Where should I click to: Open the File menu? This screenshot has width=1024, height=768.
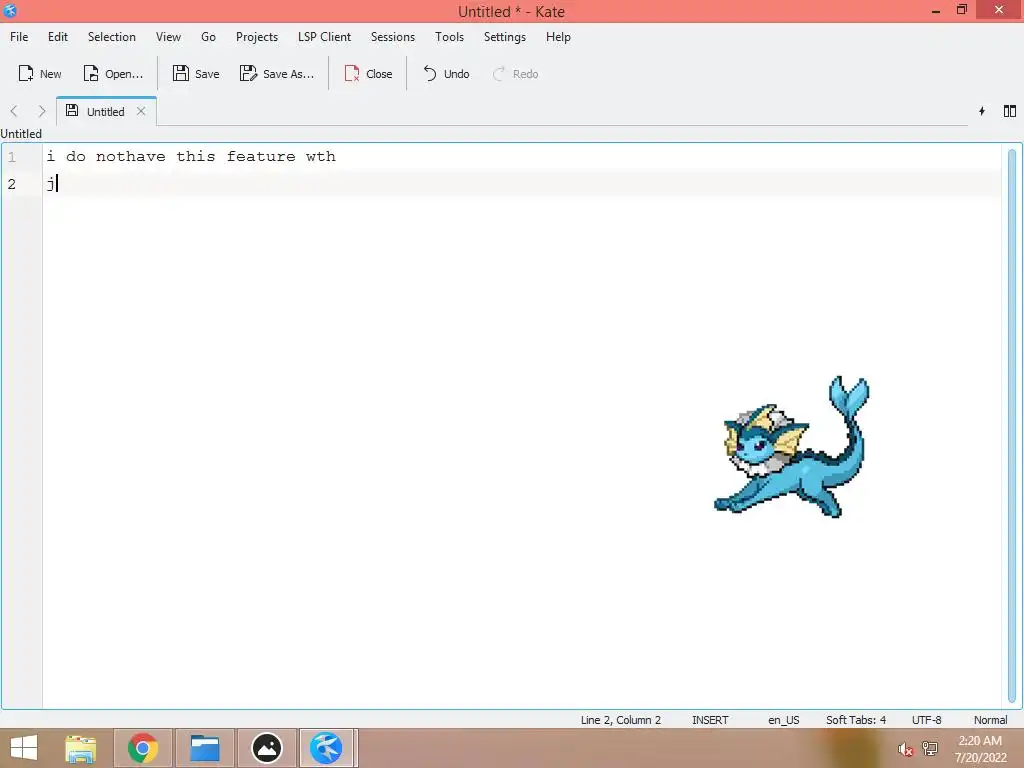(19, 37)
